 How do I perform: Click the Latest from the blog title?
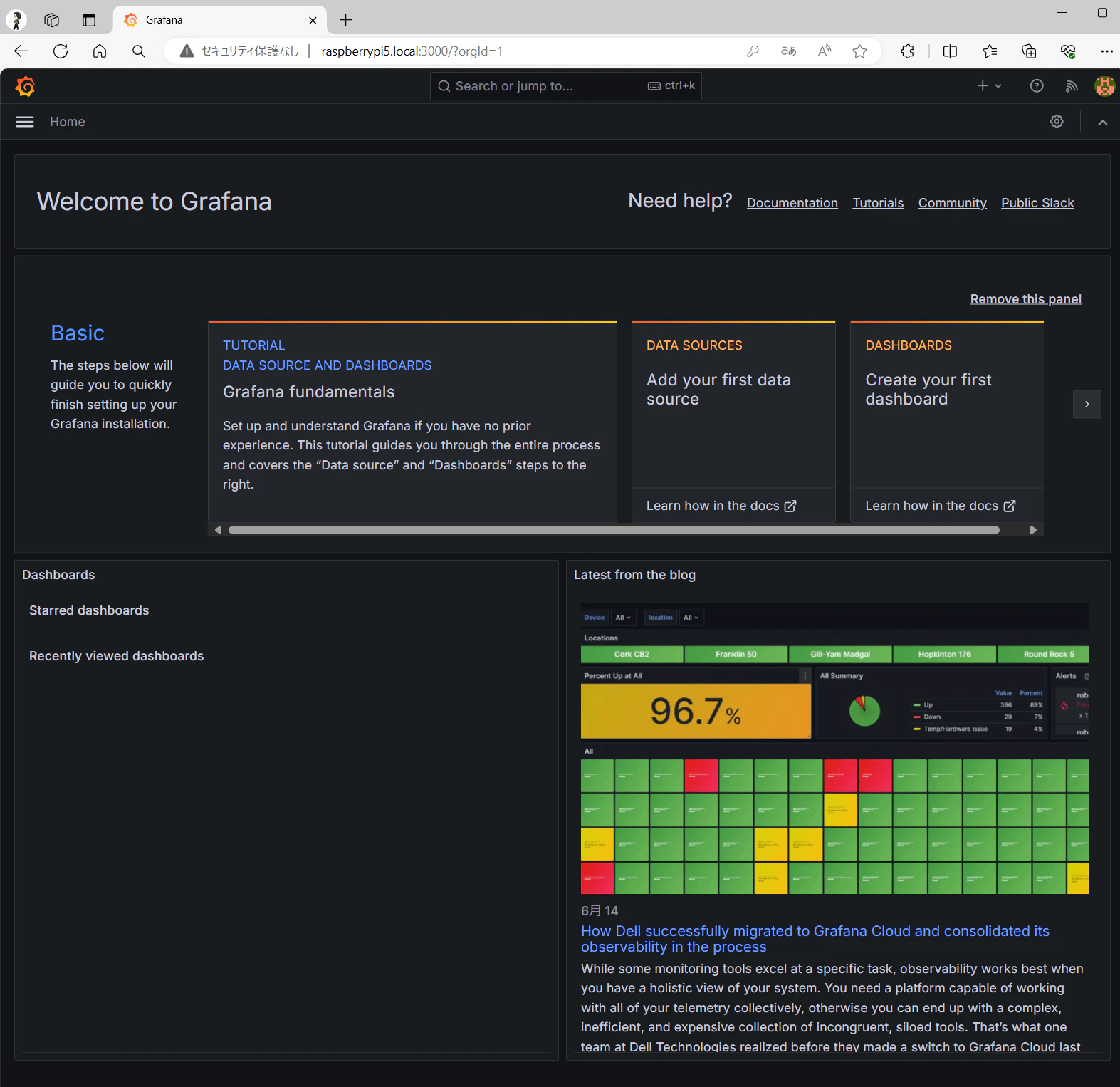point(634,575)
